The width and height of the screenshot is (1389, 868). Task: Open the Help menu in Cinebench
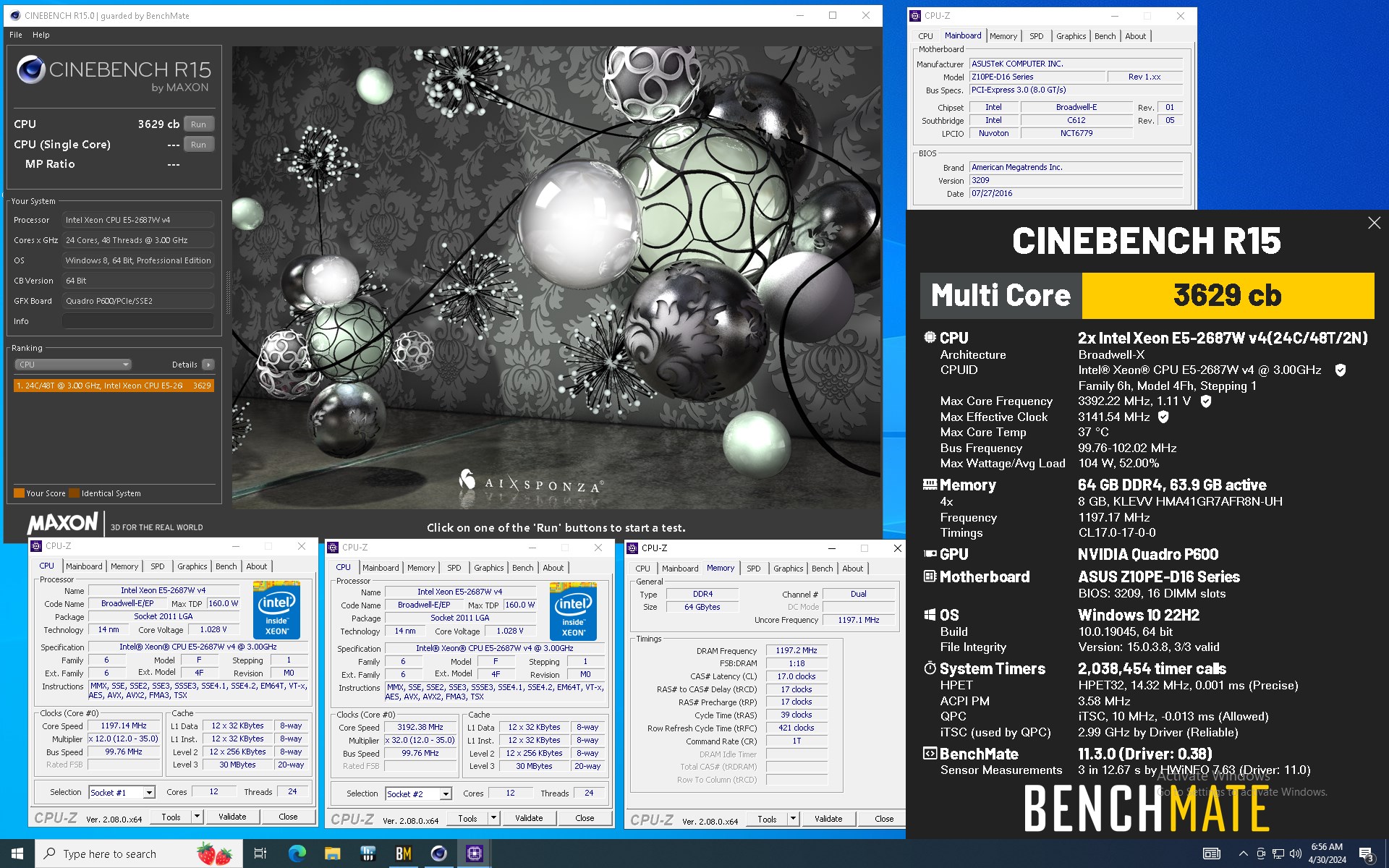point(41,35)
